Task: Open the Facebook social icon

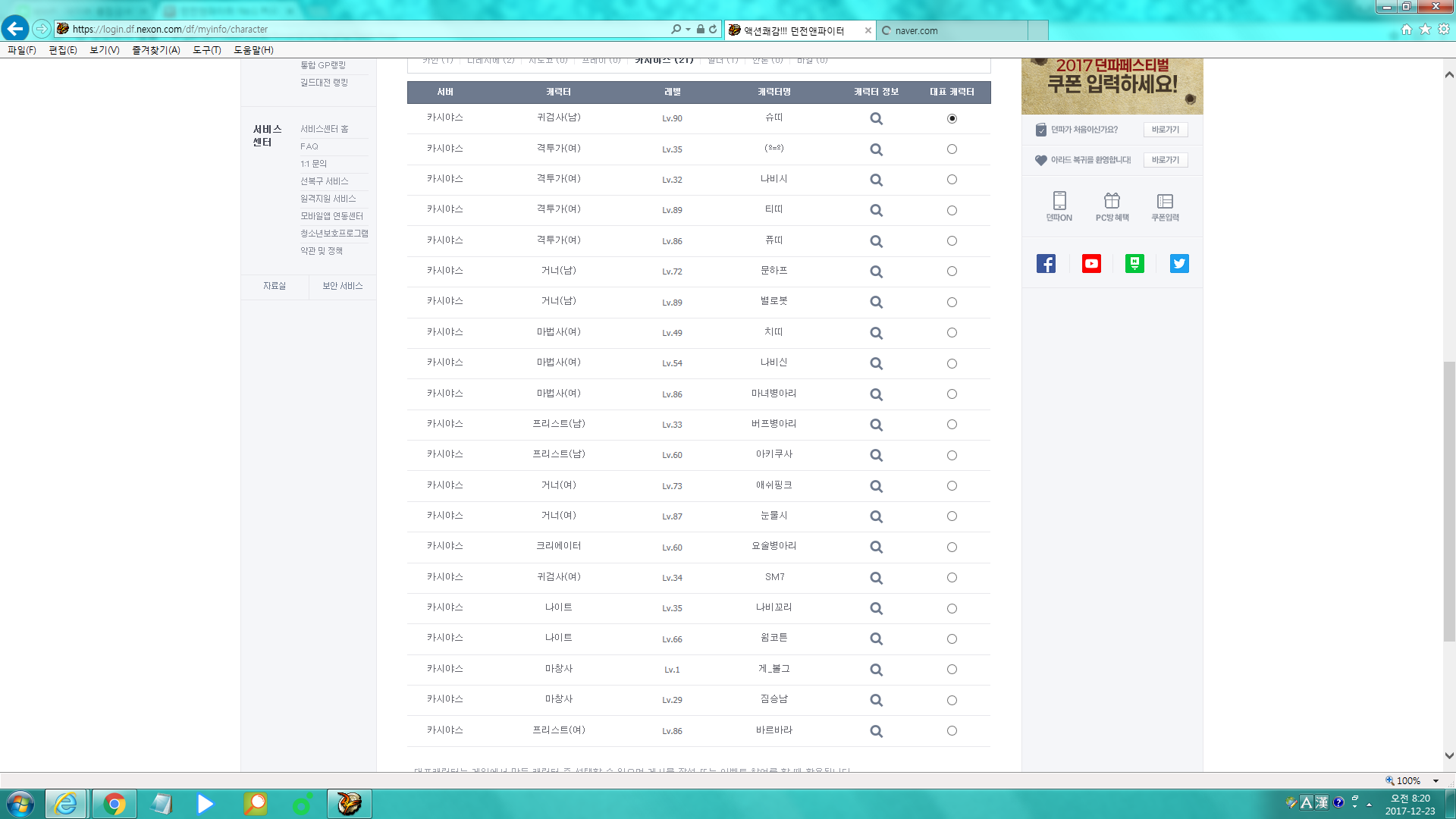Action: coord(1046,264)
